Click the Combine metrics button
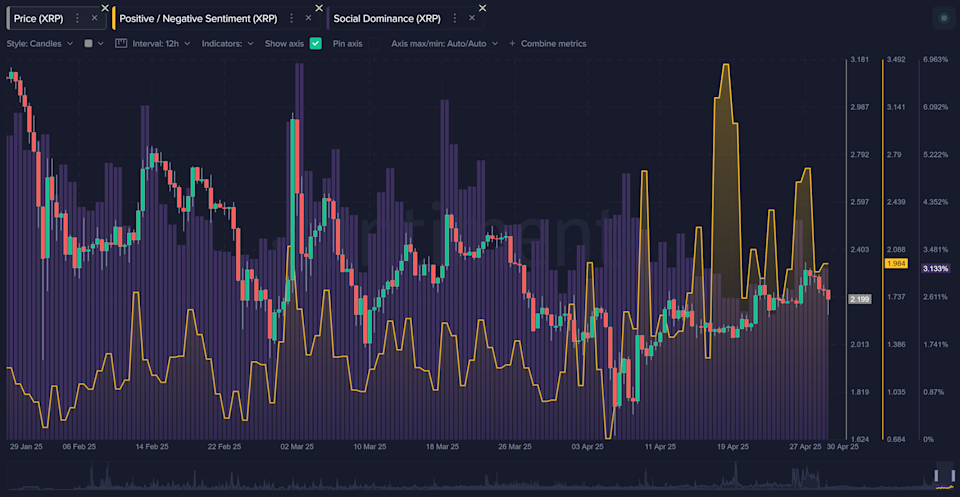 point(553,44)
